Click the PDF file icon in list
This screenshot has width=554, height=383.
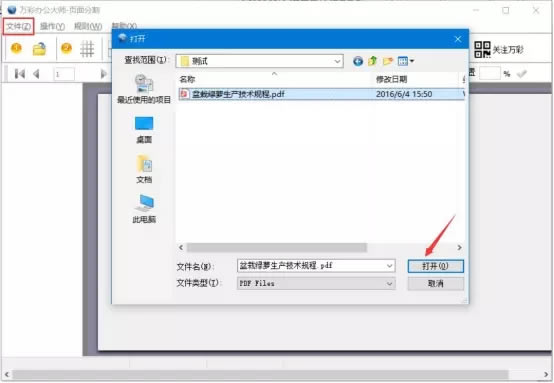point(184,94)
